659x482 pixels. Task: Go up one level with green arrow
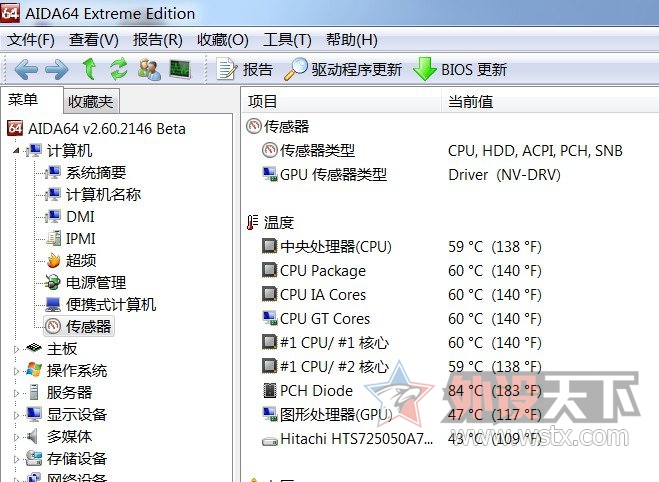pos(89,69)
